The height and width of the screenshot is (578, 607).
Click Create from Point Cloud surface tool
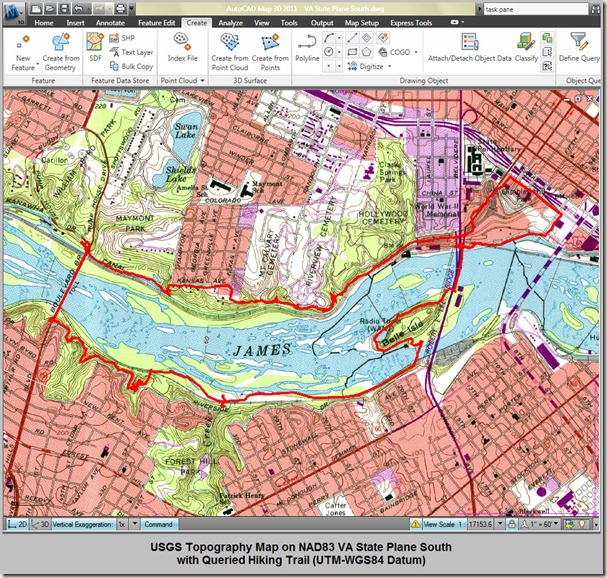[230, 52]
